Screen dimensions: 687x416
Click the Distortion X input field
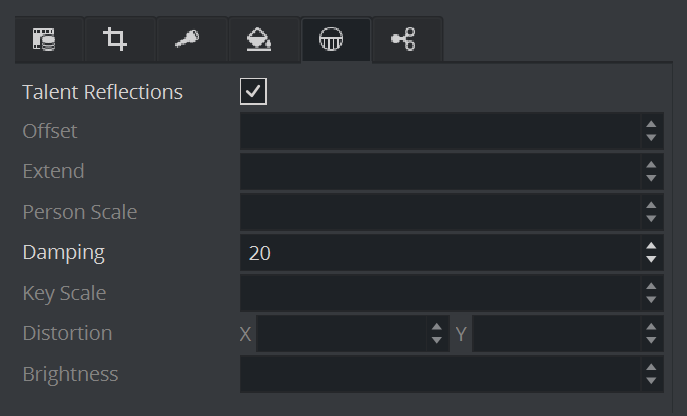[342, 334]
